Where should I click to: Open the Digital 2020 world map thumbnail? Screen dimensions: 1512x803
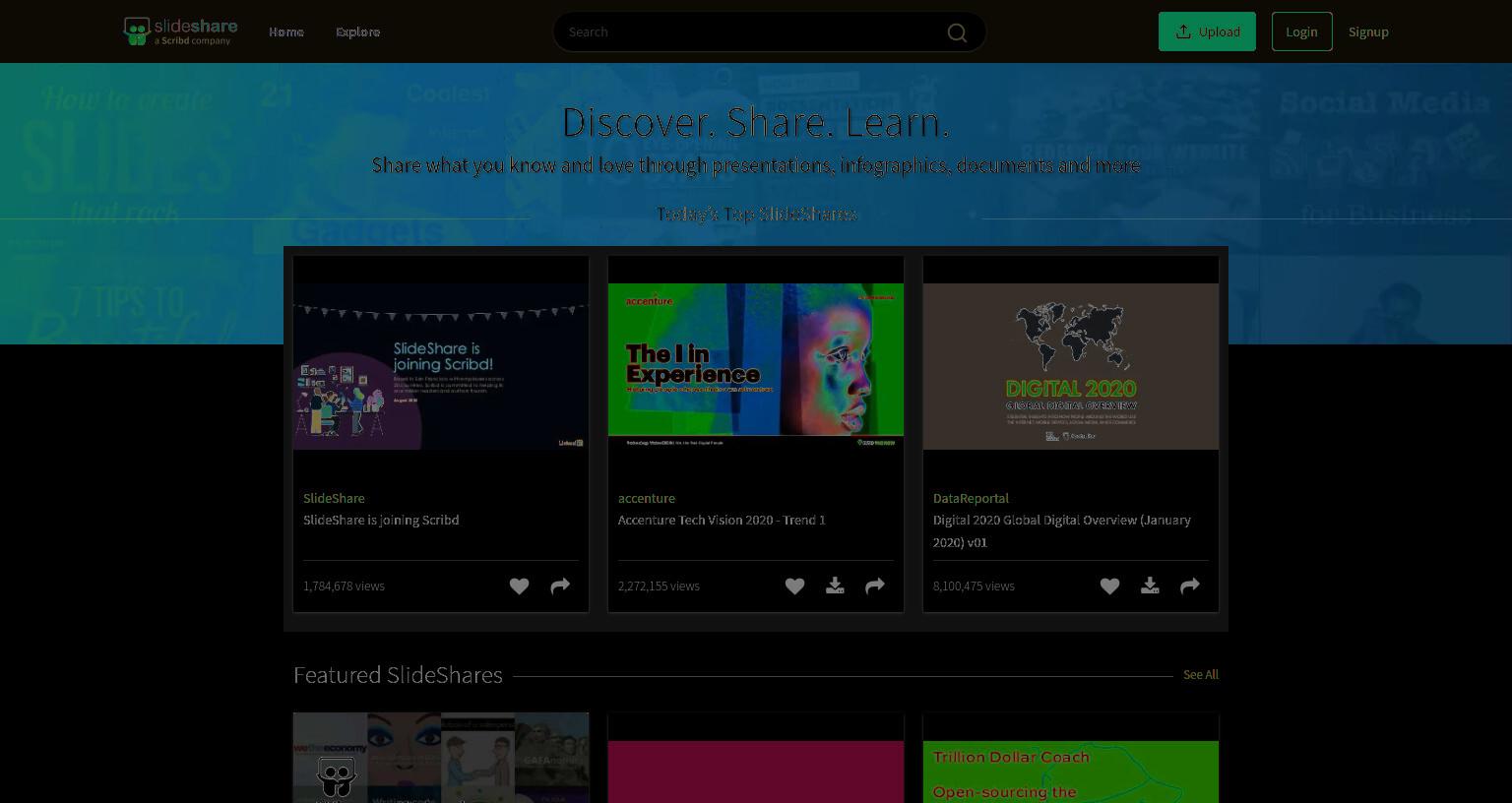click(x=1071, y=366)
